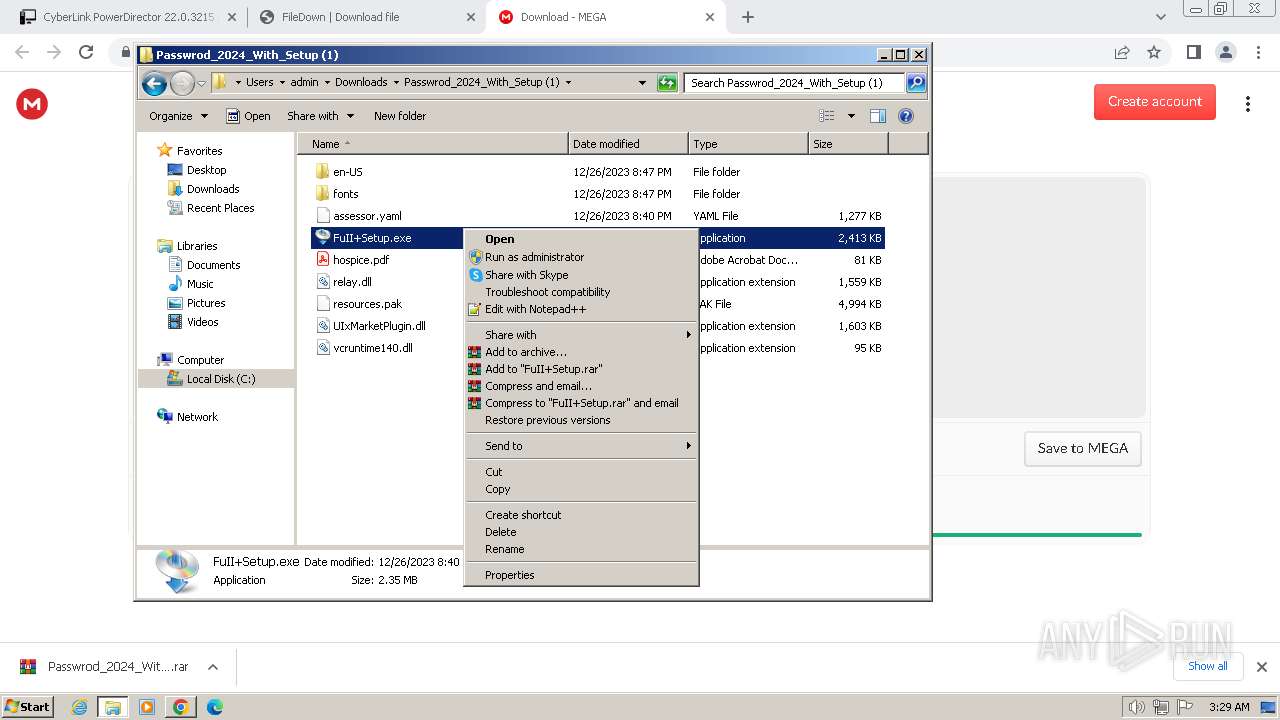Click Open in the context menu
Viewport: 1280px width, 720px height.
[581, 239]
